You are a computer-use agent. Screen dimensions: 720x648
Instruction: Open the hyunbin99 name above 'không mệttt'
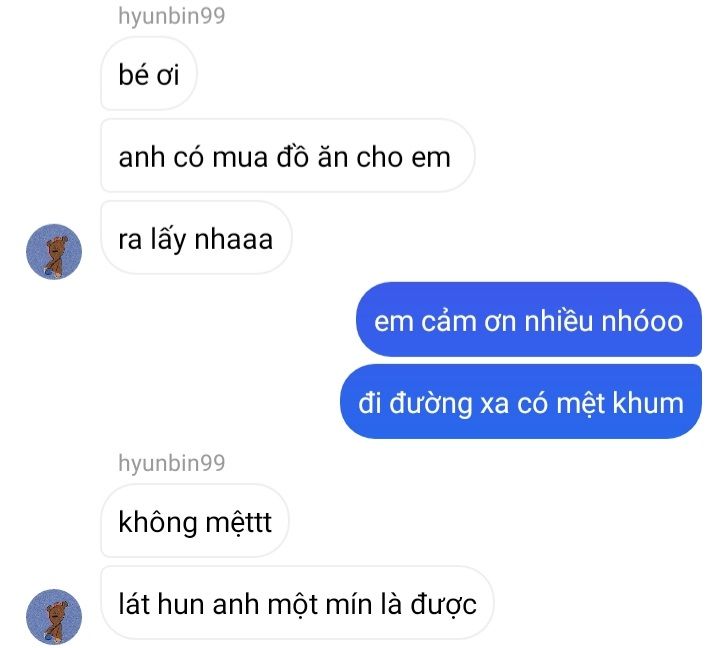pos(172,462)
